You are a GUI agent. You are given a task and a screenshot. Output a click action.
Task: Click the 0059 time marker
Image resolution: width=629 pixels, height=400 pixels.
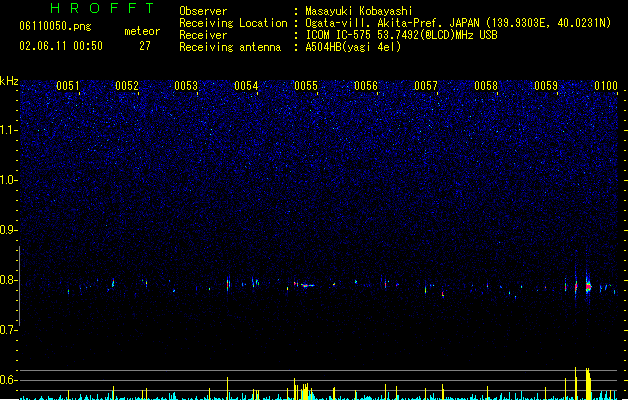(546, 86)
